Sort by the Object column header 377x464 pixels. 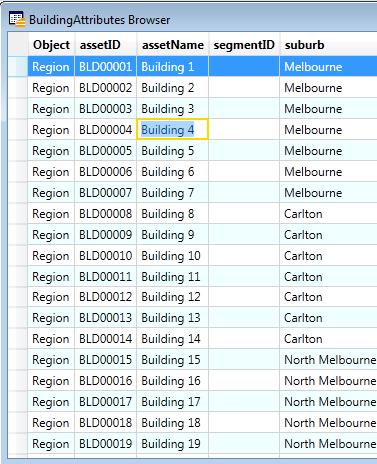point(51,45)
